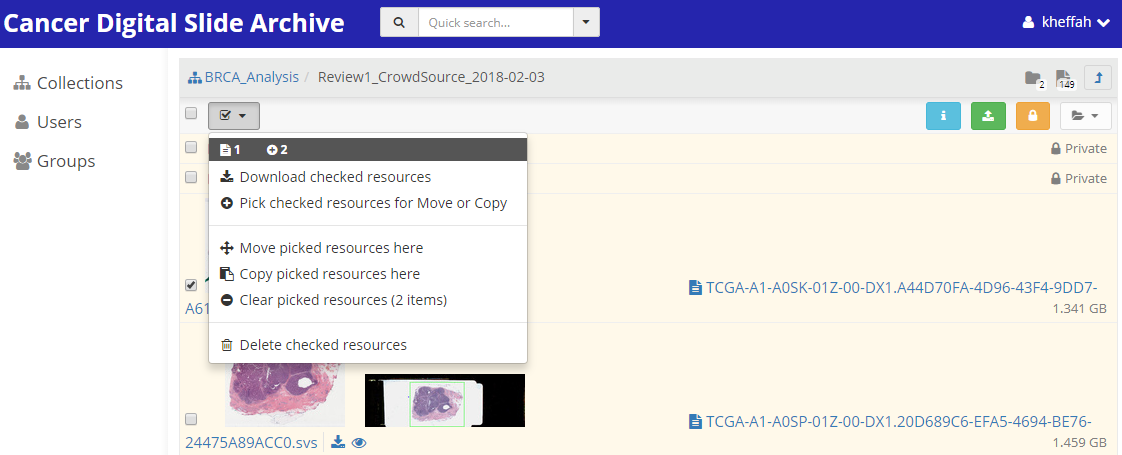
Task: Choose Clear picked resources (2 items)
Action: (x=368, y=300)
